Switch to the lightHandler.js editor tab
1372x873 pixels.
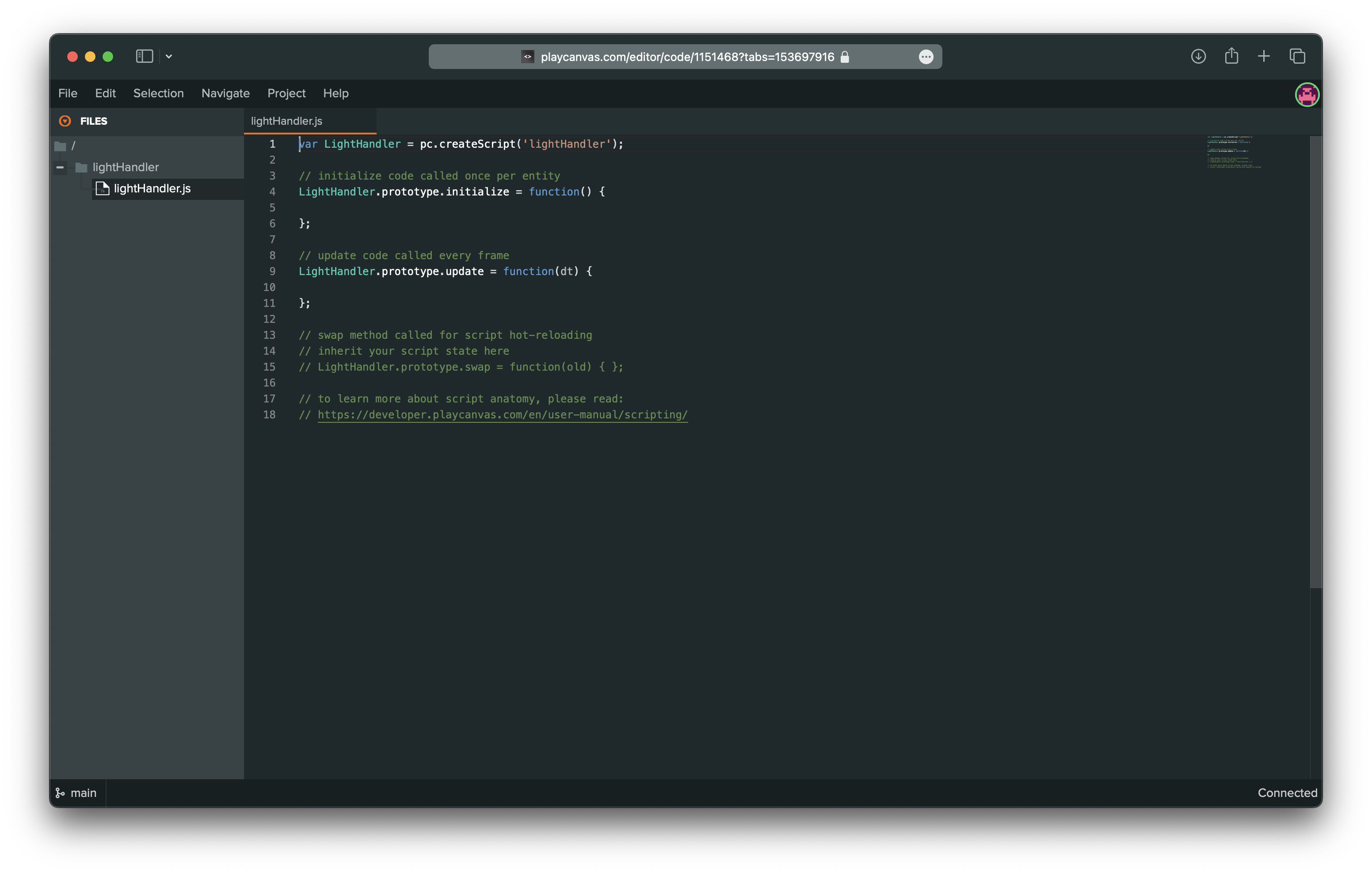tap(286, 121)
